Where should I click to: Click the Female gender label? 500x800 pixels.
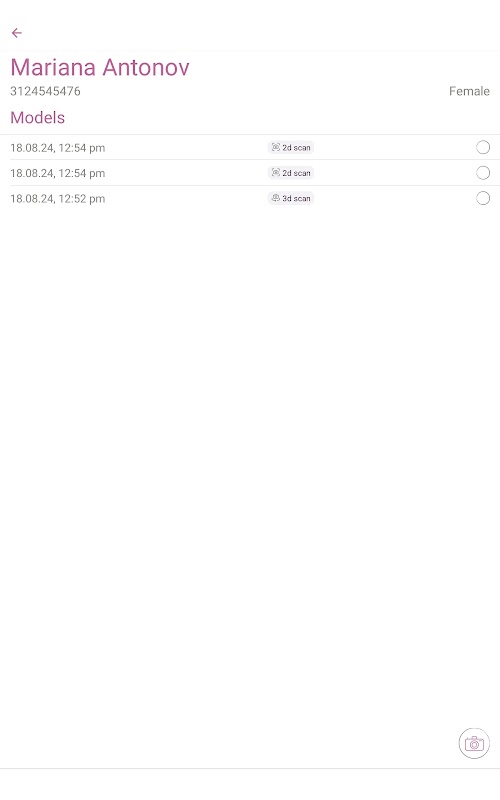point(469,91)
